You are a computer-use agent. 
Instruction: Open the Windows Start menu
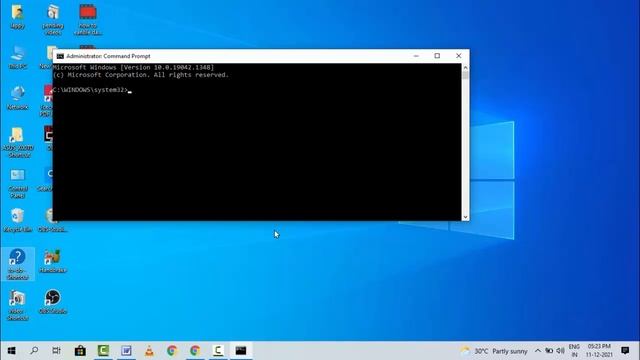click(11, 351)
